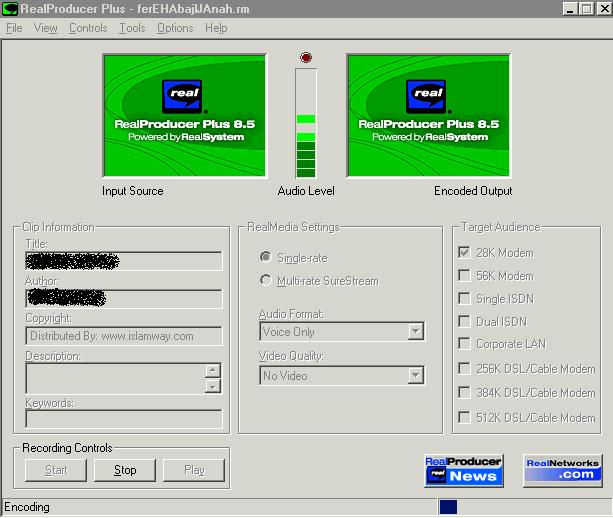
Task: Enable the 56K Modem checkbox
Action: coord(464,275)
